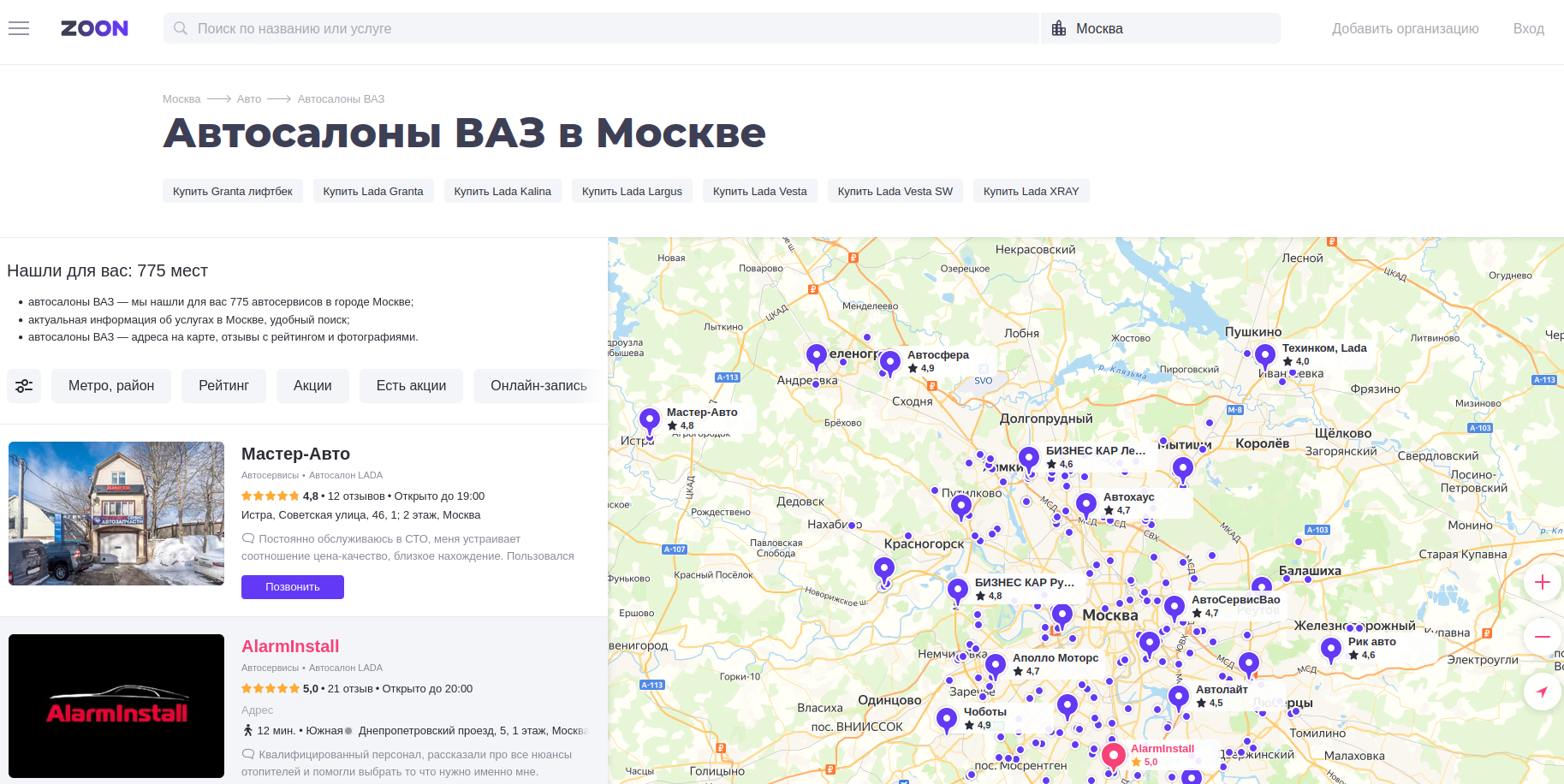Click the Позвонить button for Мастер-Авто
This screenshot has width=1564, height=784.
tap(293, 587)
